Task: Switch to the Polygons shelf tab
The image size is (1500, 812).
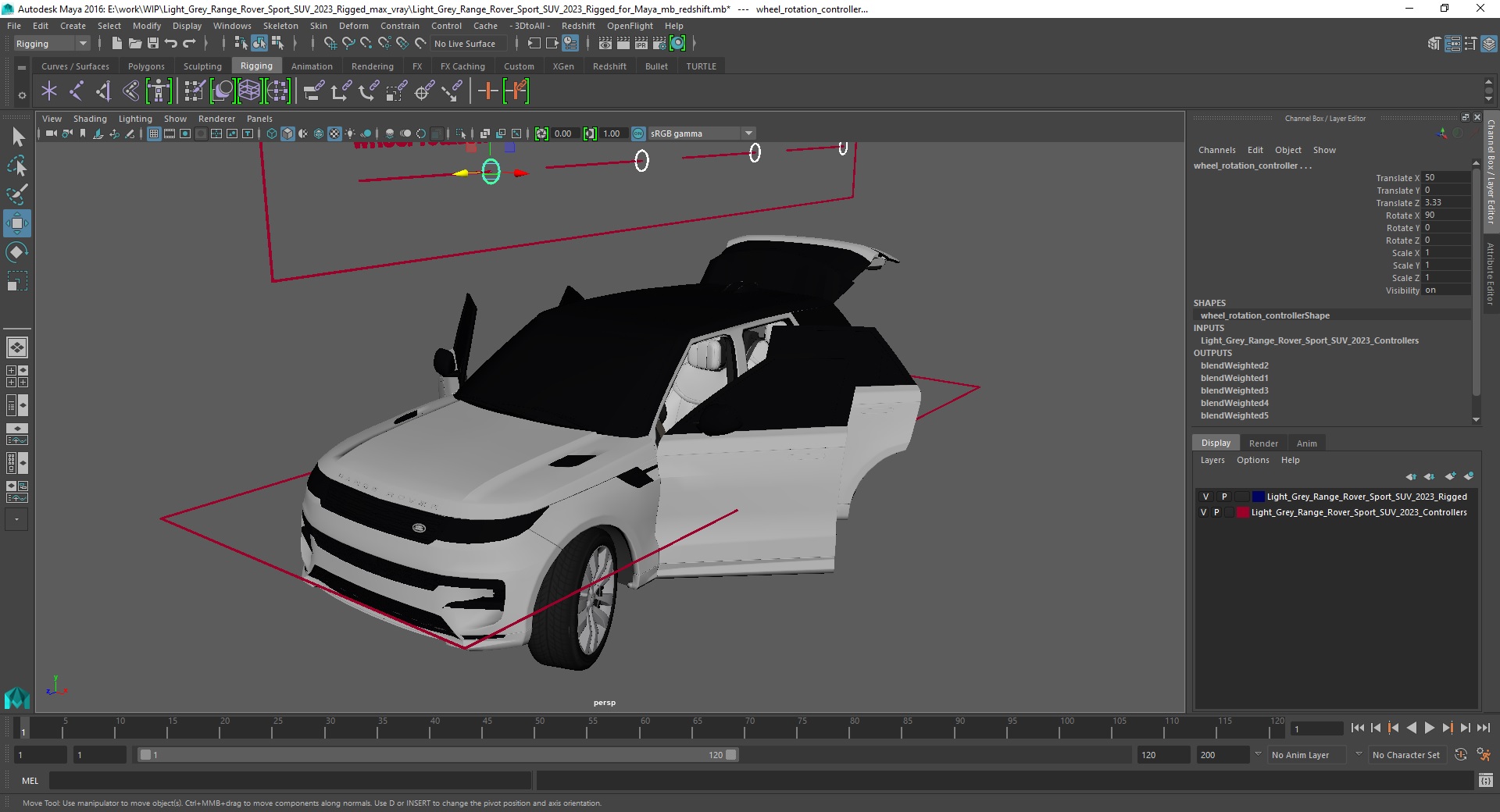Action: 146,66
